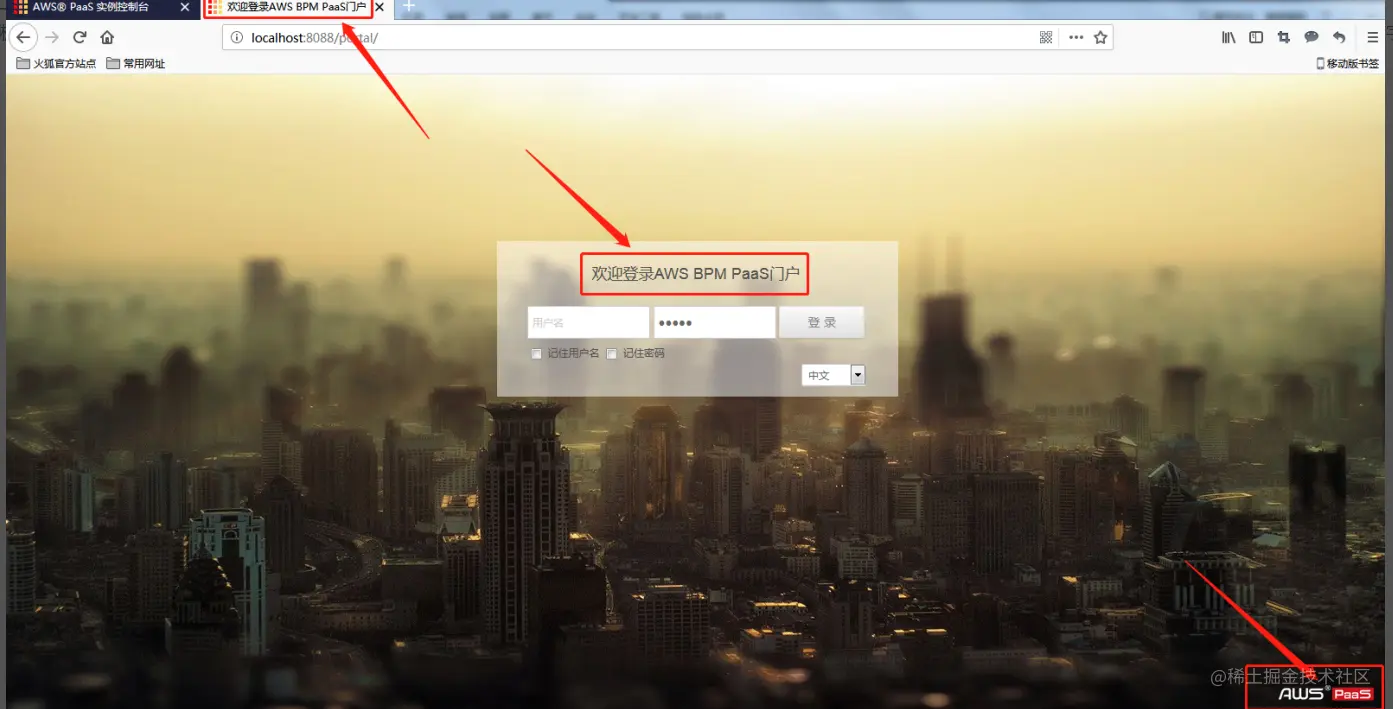Open 移动版书签 mobile bookmarks
This screenshot has width=1393, height=709.
click(1346, 63)
